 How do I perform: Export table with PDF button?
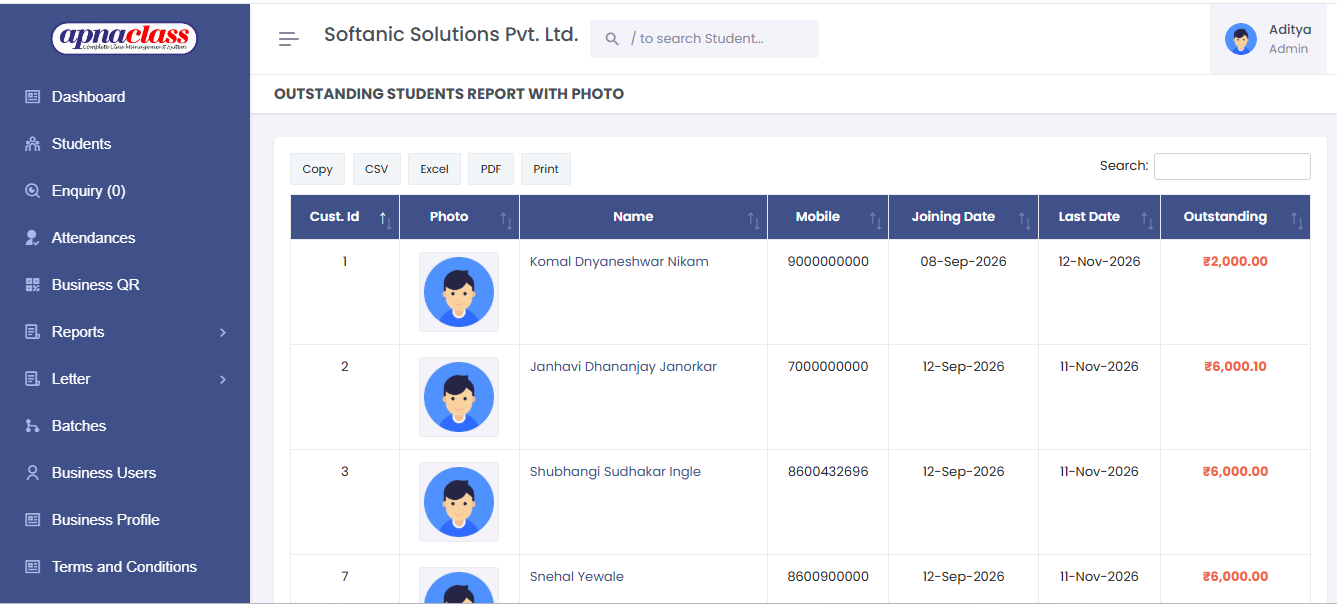click(x=490, y=169)
